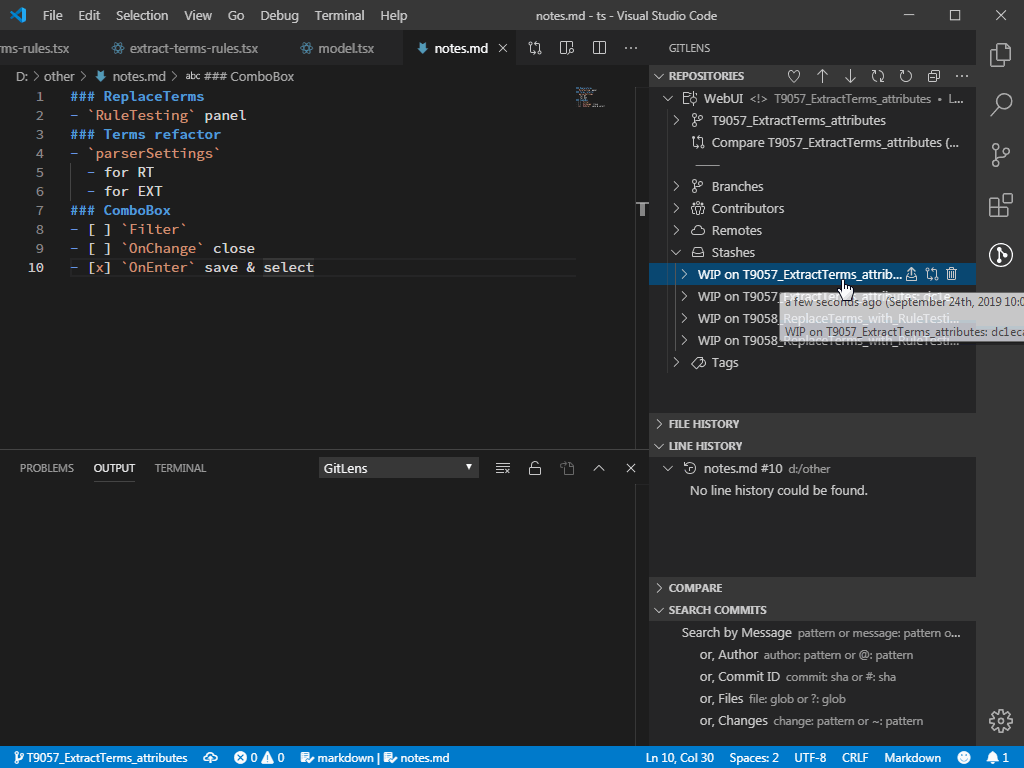
Task: Switch to the model.tsx tab
Action: tap(337, 48)
